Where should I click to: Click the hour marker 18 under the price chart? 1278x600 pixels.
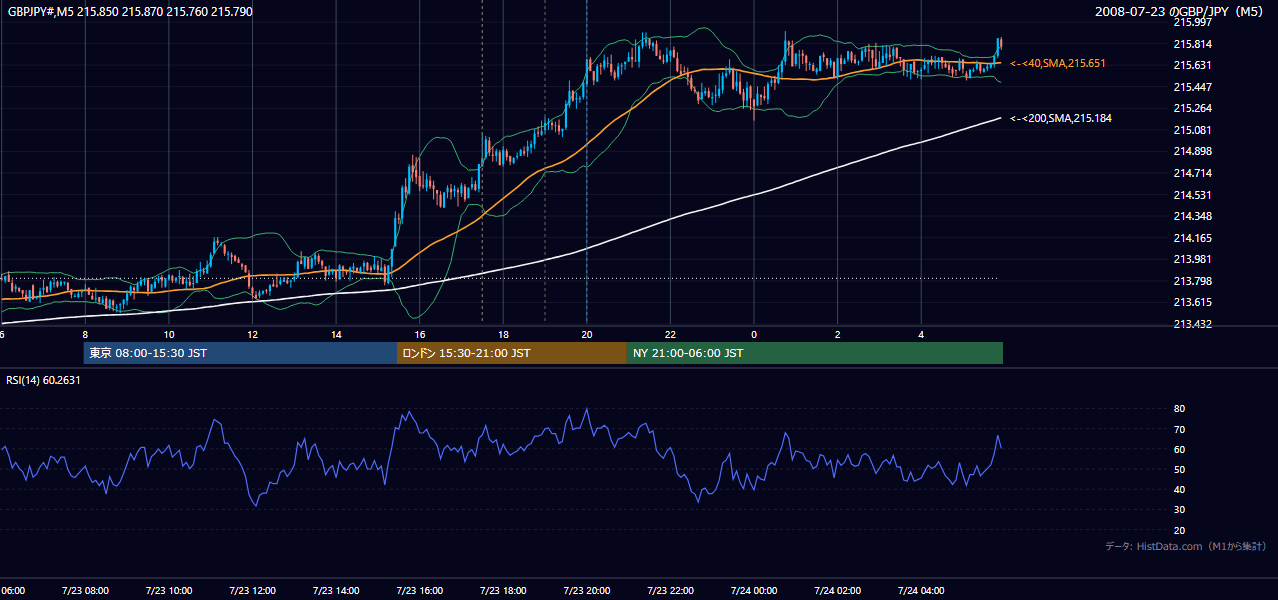[503, 335]
